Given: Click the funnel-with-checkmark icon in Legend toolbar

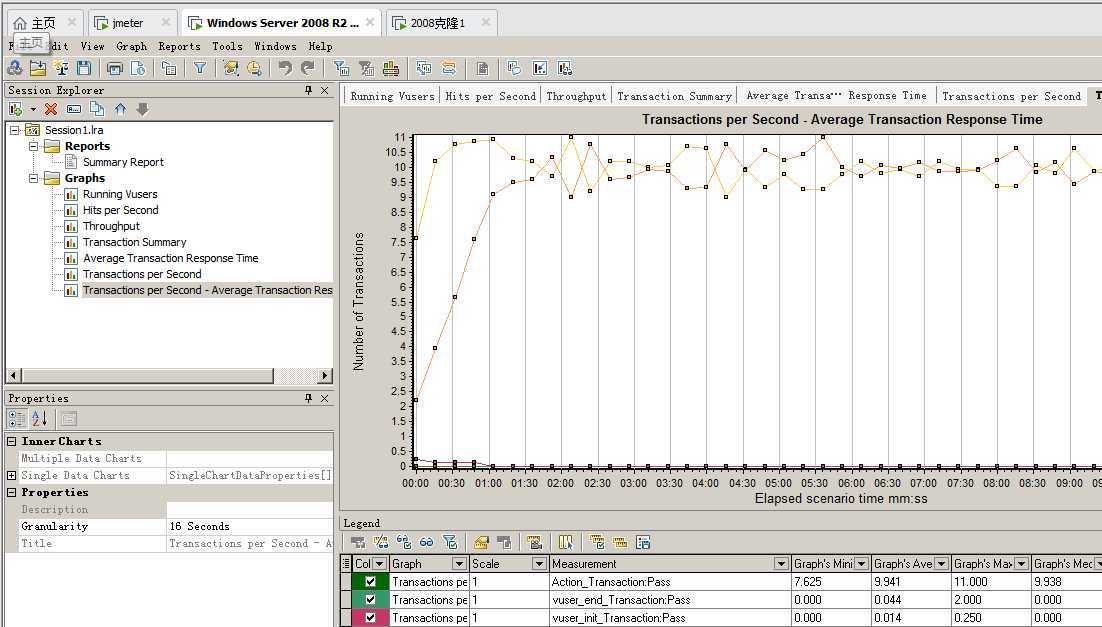Looking at the screenshot, I should [450, 542].
